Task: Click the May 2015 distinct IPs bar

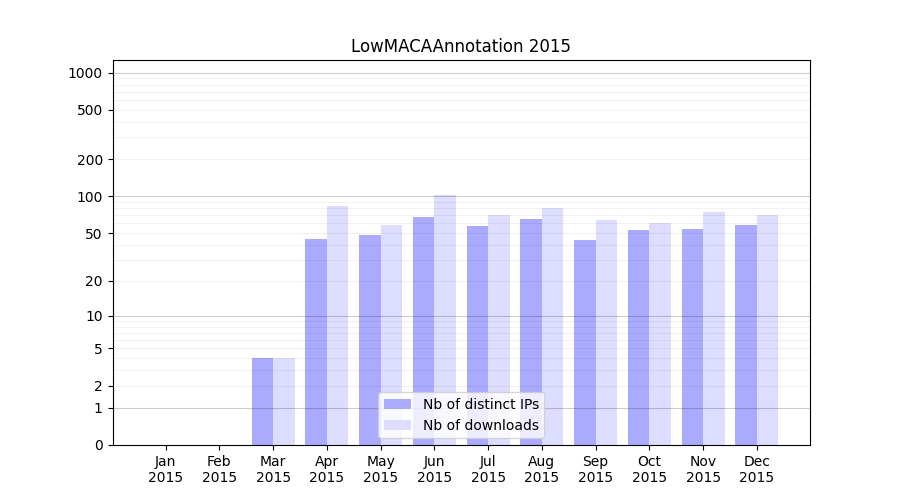Action: [x=370, y=340]
